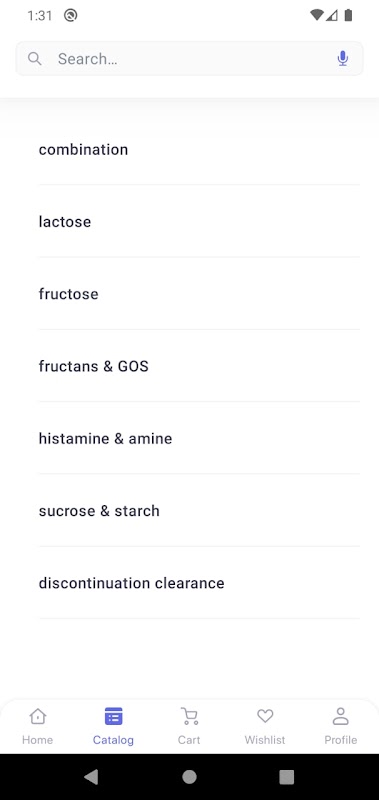379x800 pixels.
Task: Open the Cart shopping cart icon
Action: coord(189,716)
